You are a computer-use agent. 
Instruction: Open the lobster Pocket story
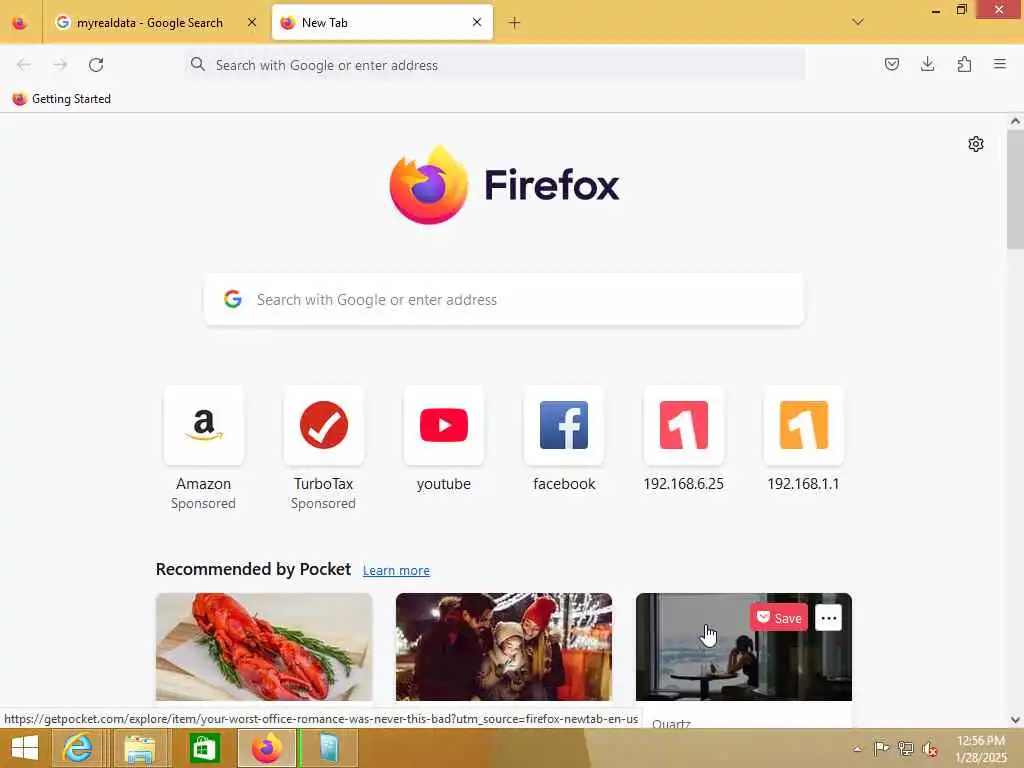click(264, 647)
